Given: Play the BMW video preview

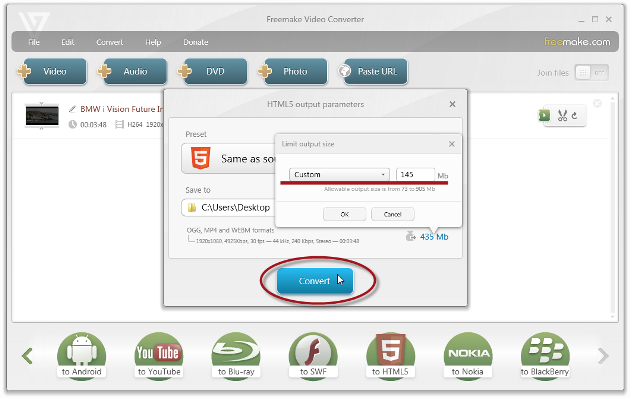Looking at the screenshot, I should tap(544, 116).
